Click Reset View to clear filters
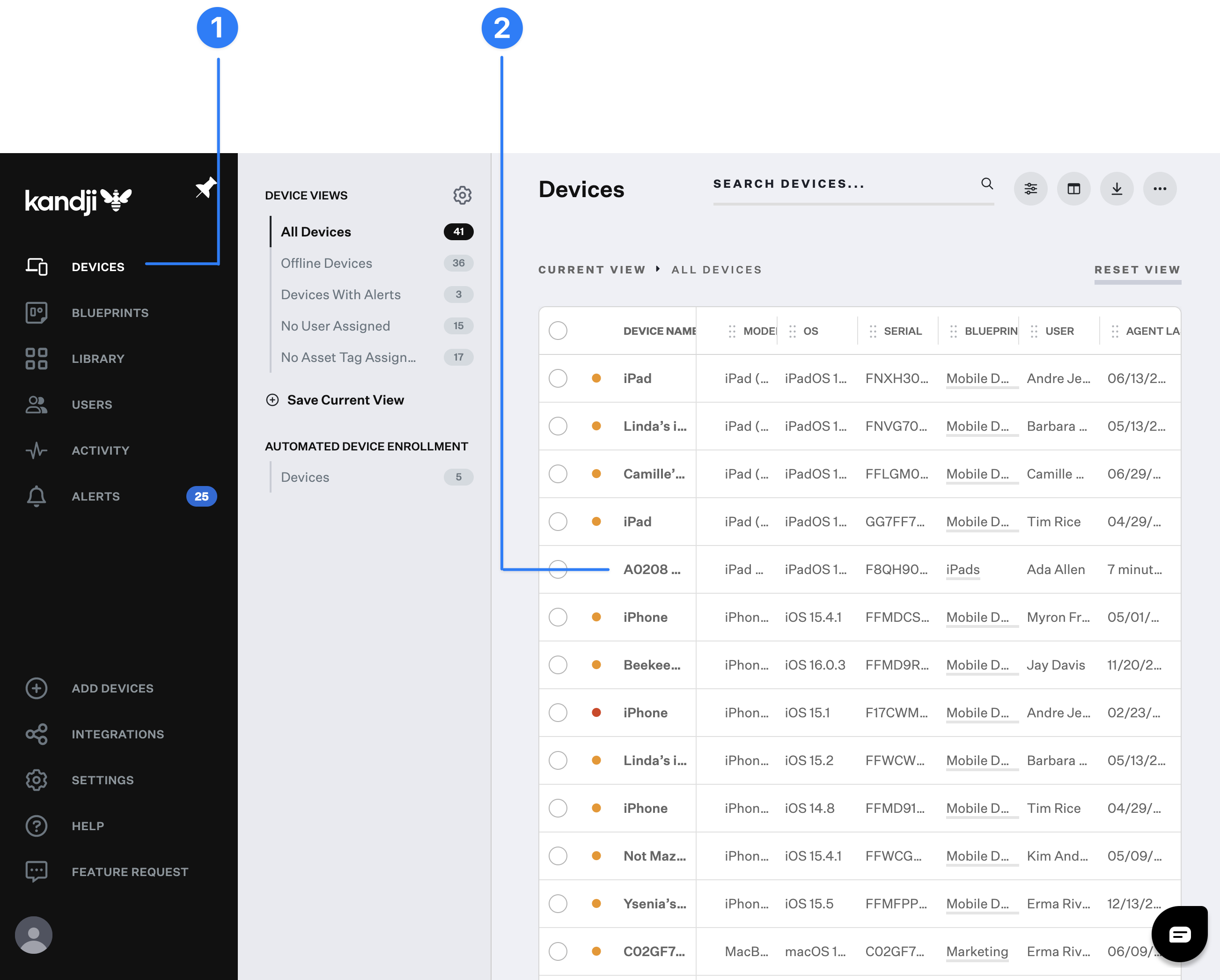The image size is (1220, 980). pos(1138,269)
